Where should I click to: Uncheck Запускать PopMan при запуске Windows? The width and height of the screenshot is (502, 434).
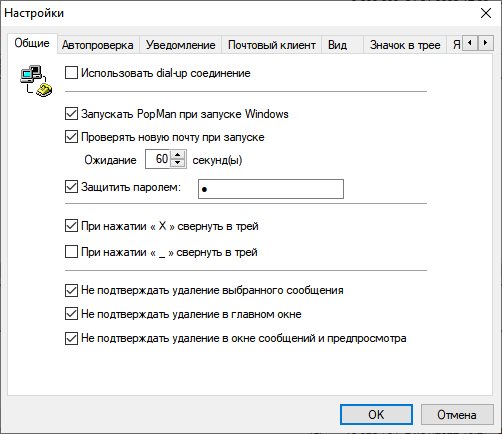pos(71,114)
